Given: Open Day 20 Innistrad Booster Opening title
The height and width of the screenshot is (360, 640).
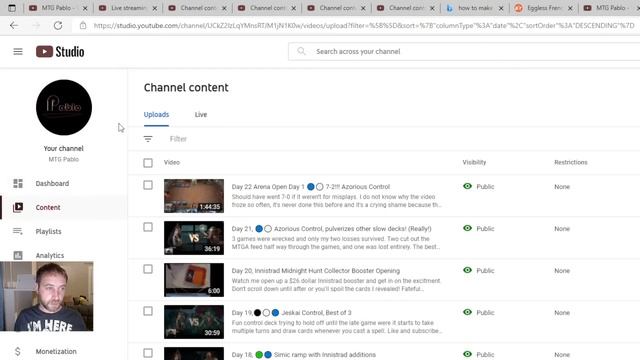Looking at the screenshot, I should (x=316, y=271).
